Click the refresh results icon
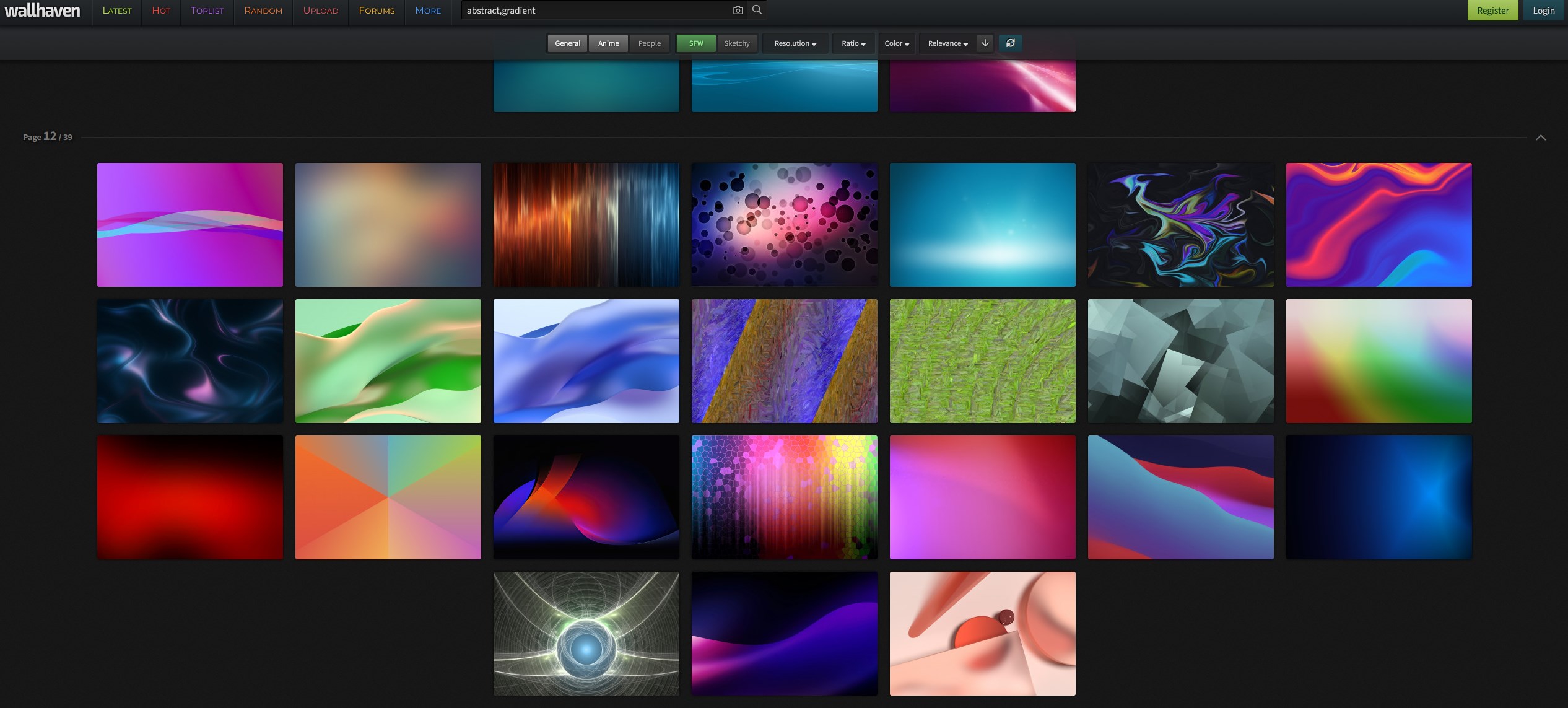Image resolution: width=1568 pixels, height=708 pixels. [1010, 43]
